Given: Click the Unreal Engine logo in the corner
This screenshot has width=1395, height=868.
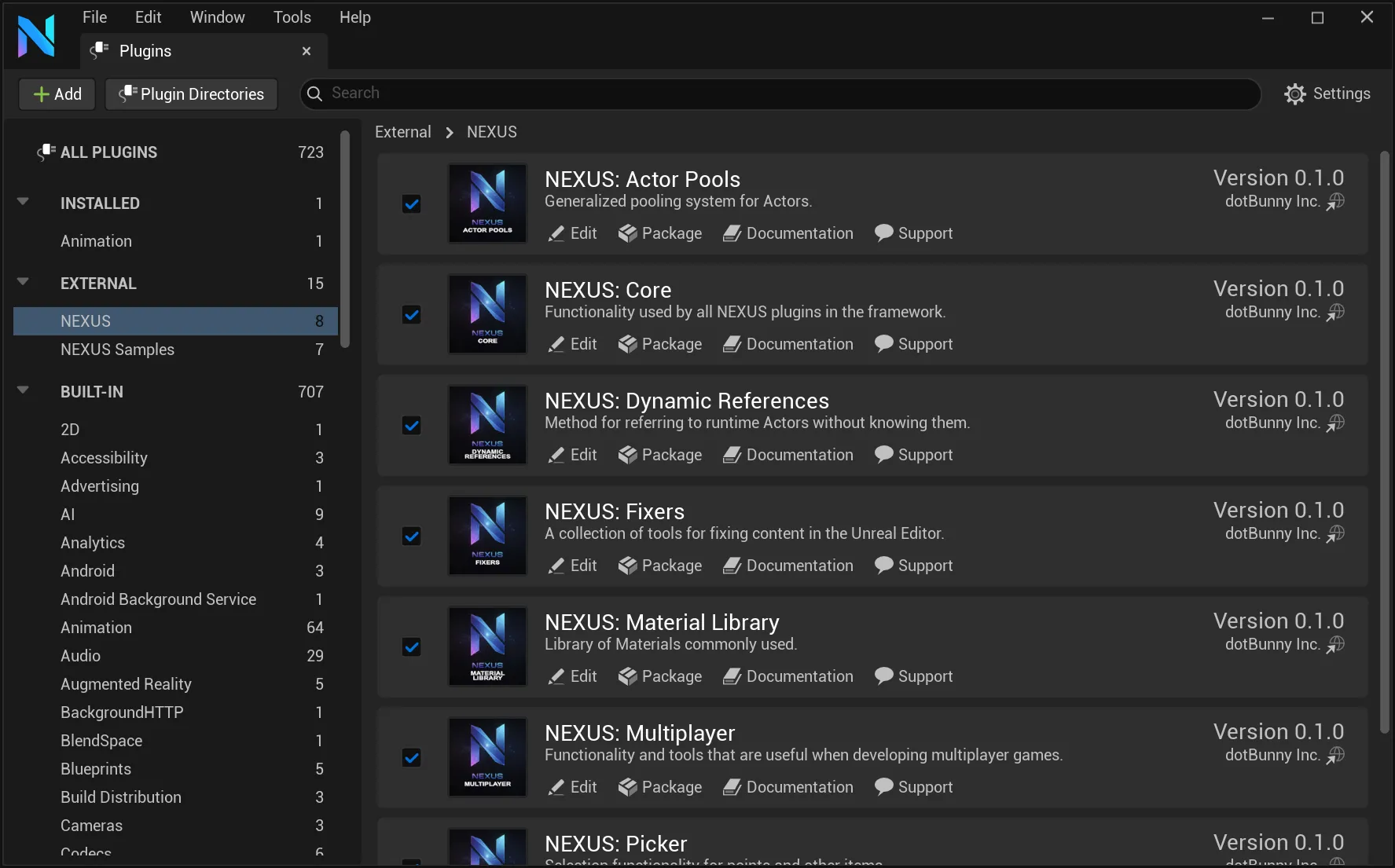Looking at the screenshot, I should tap(36, 35).
